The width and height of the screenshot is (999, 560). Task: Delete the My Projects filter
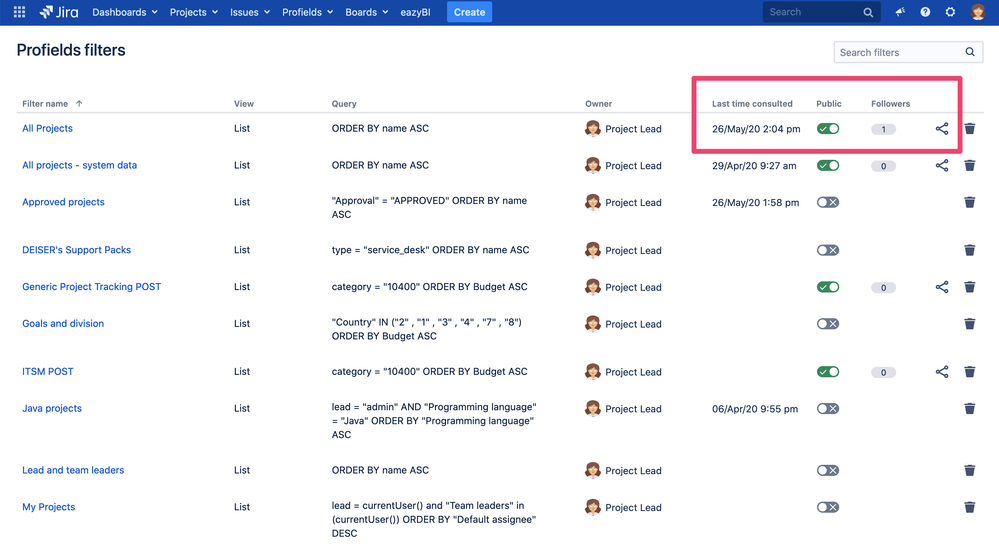click(970, 508)
